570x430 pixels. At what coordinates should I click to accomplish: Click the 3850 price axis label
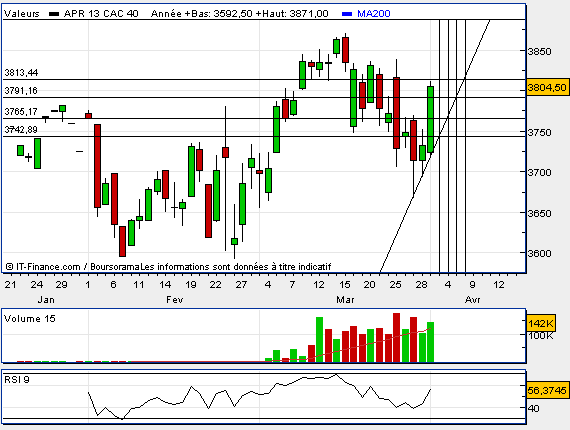coord(539,52)
